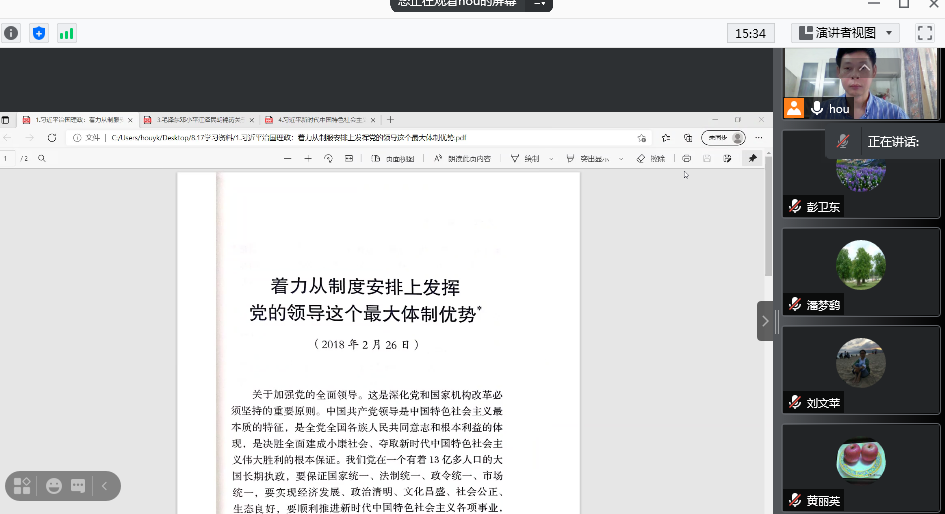
Task: Click the pin icon on PDF toolbar
Action: coord(752,158)
